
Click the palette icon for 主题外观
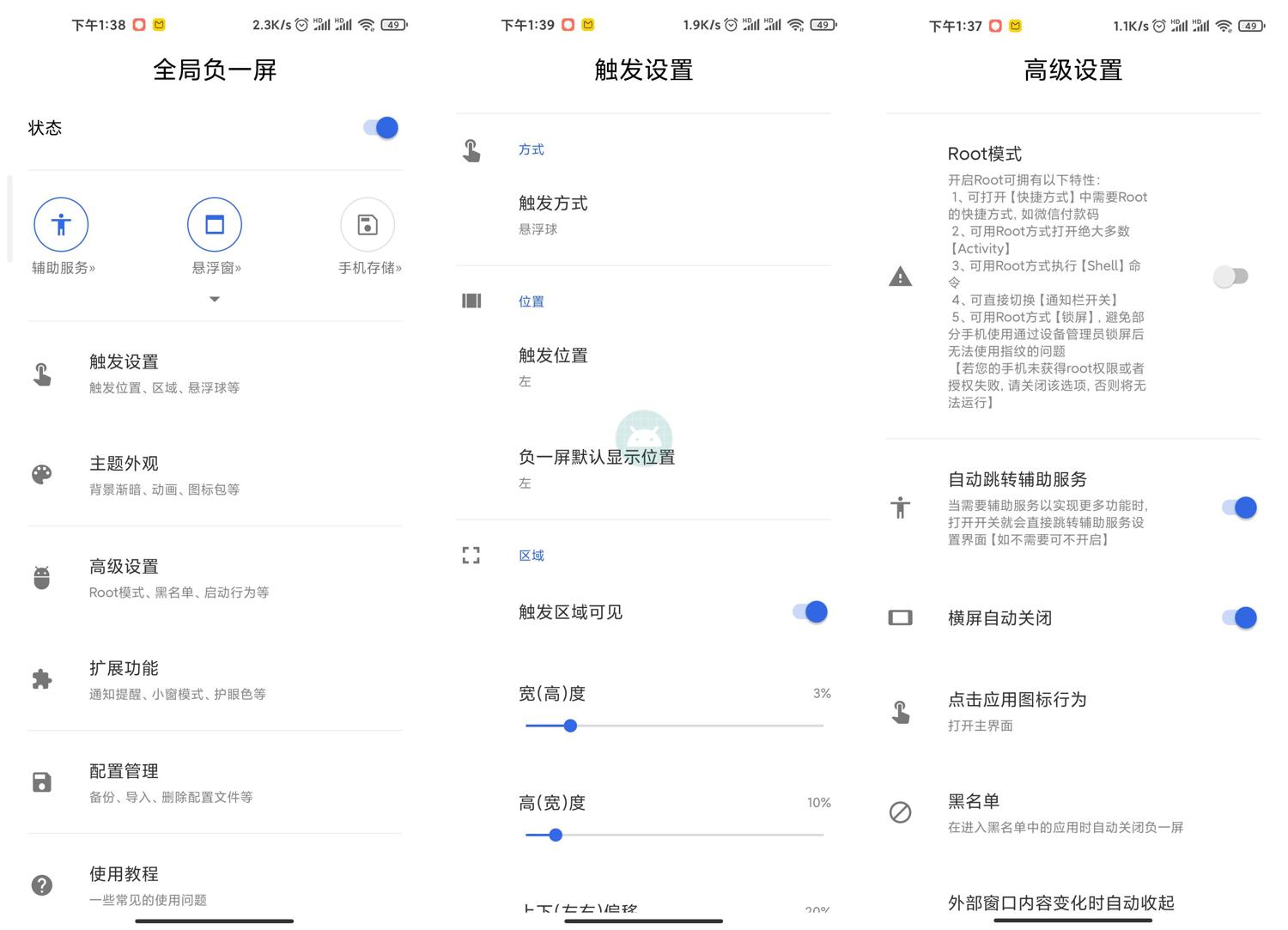tap(42, 475)
